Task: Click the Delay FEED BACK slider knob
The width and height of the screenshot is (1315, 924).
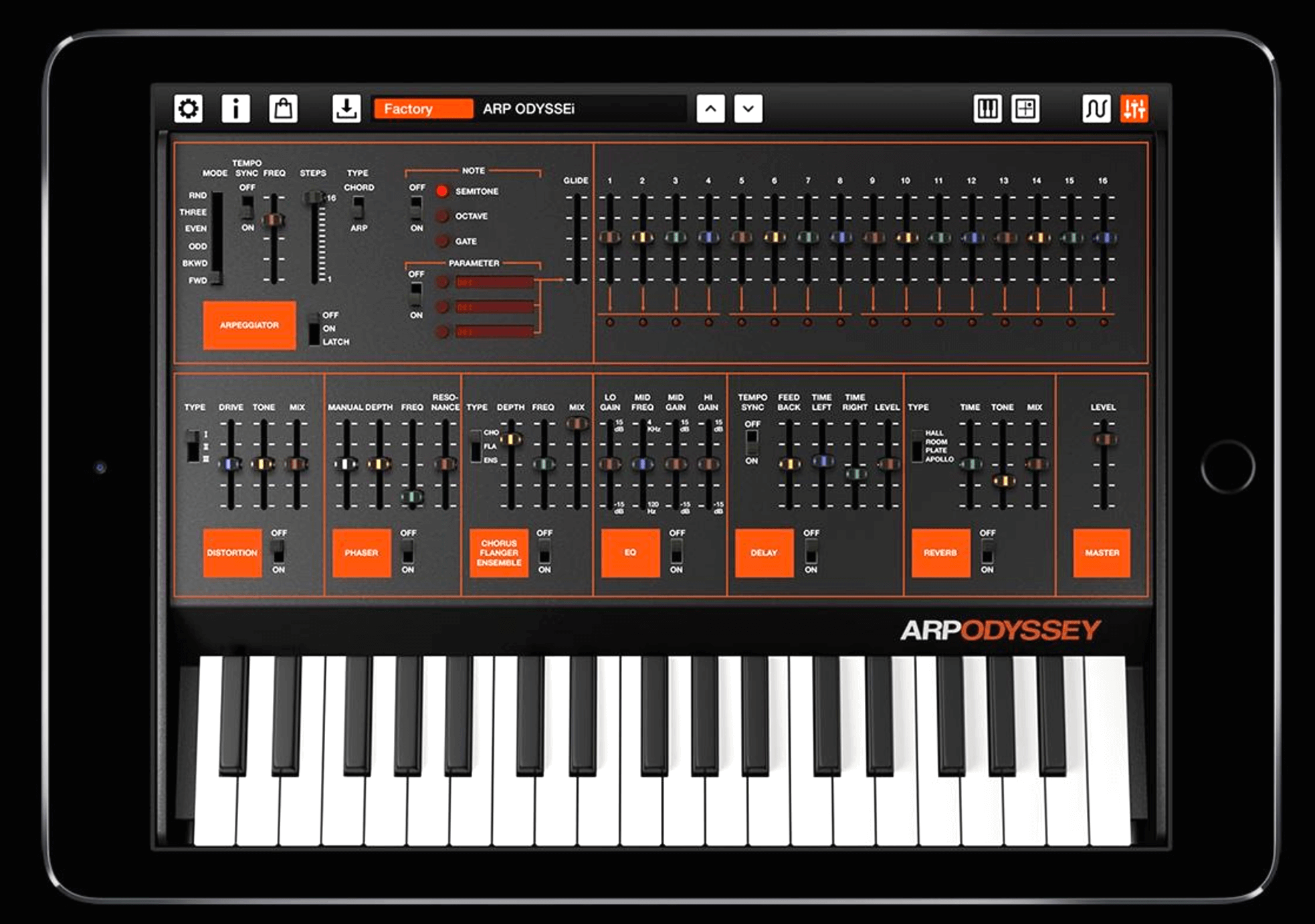Action: (789, 464)
